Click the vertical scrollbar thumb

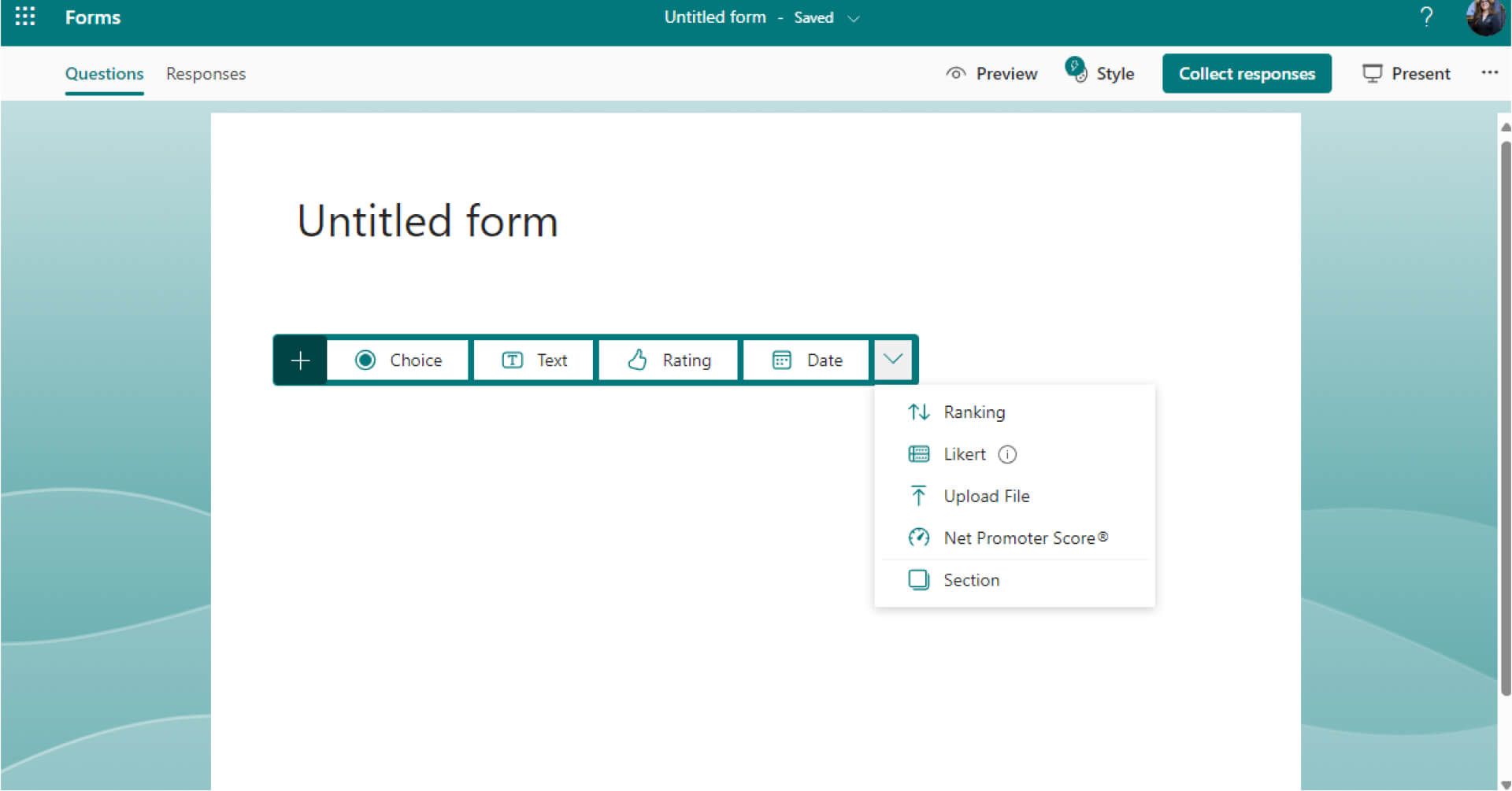[1505, 417]
